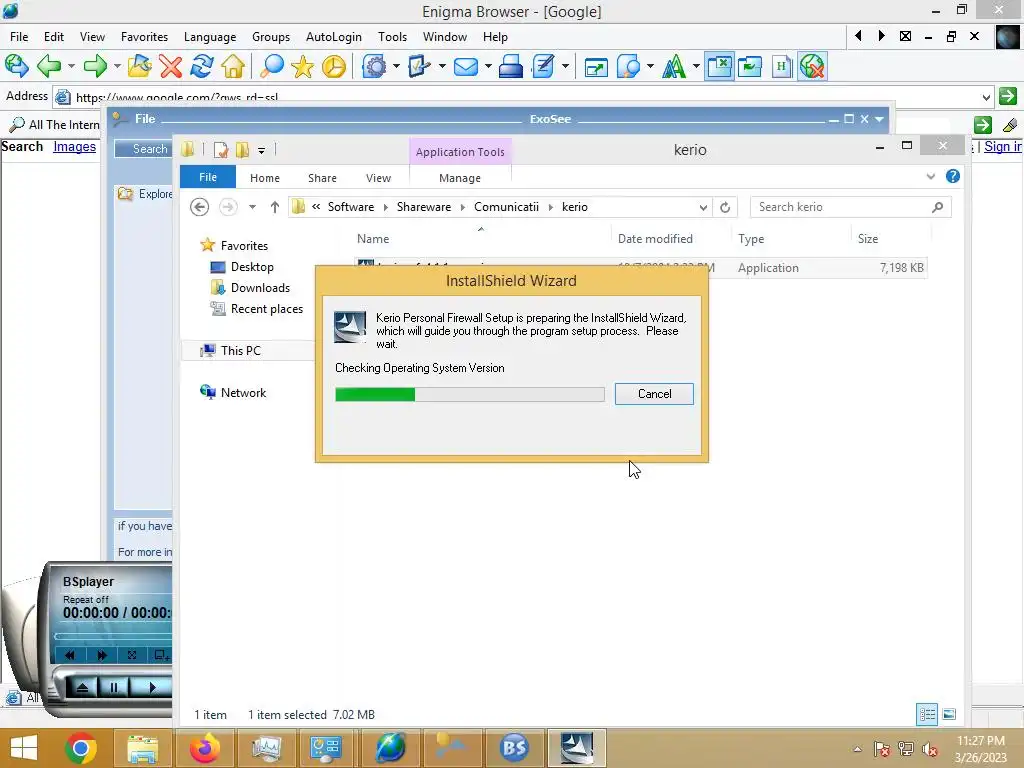Open the AutoLogin menu

point(334,37)
